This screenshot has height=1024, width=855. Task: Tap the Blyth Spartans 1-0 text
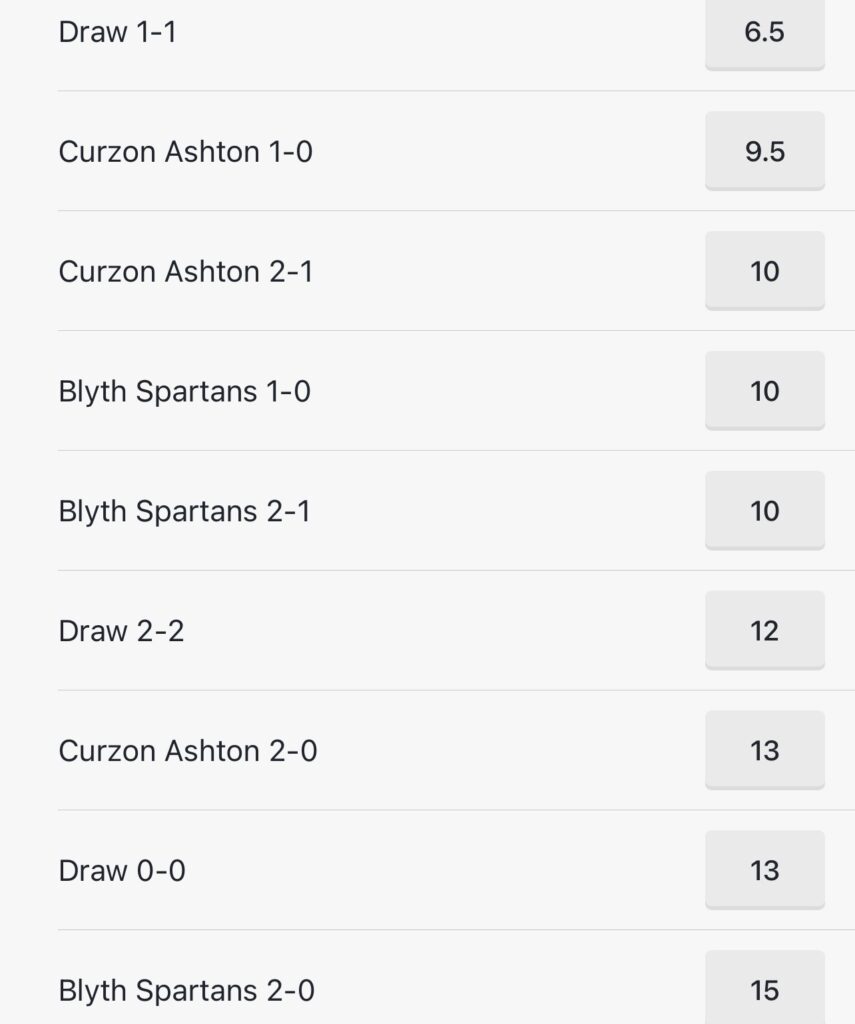pyautogui.click(x=184, y=392)
